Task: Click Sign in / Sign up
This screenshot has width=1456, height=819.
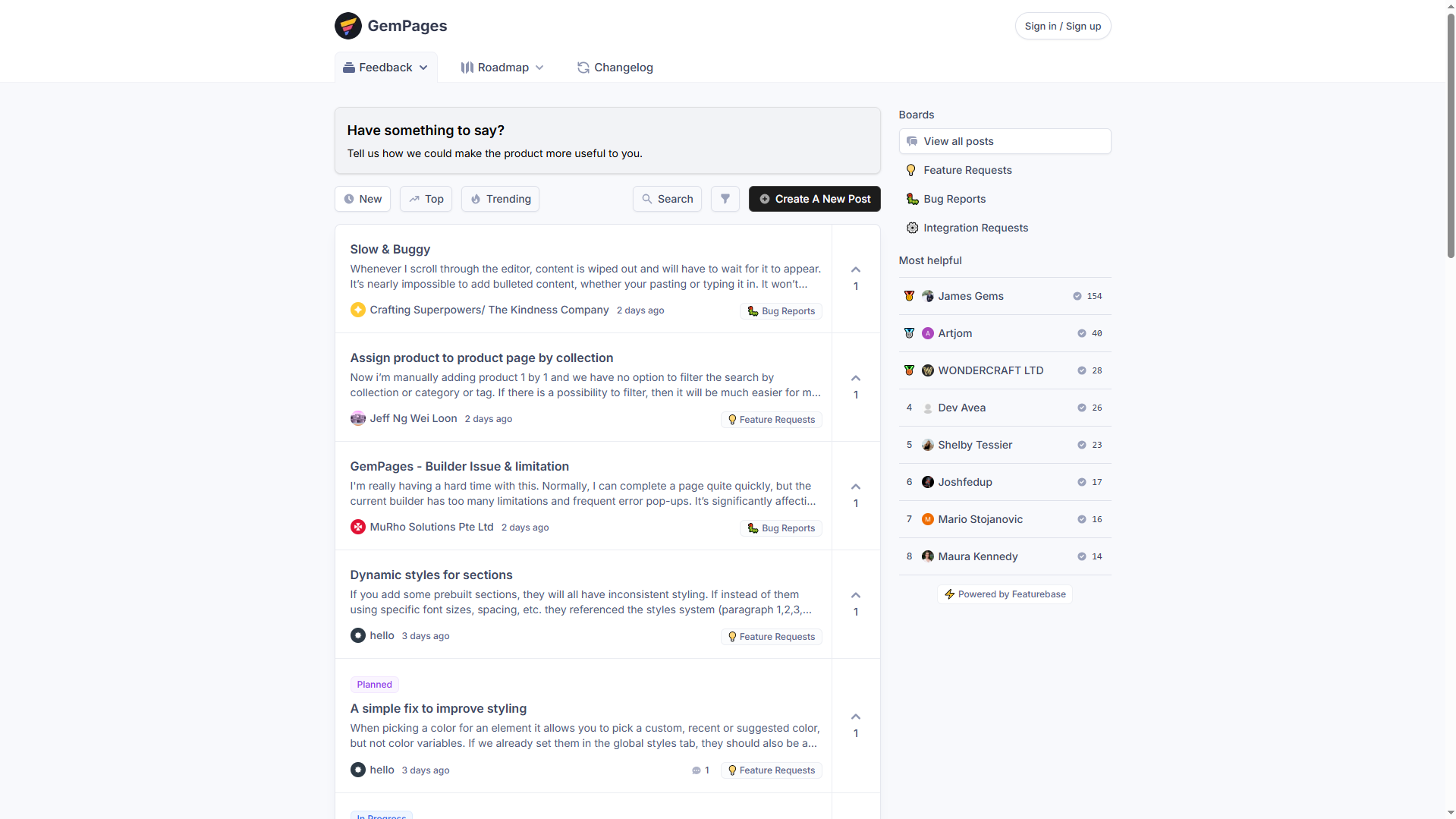Action: (x=1062, y=26)
